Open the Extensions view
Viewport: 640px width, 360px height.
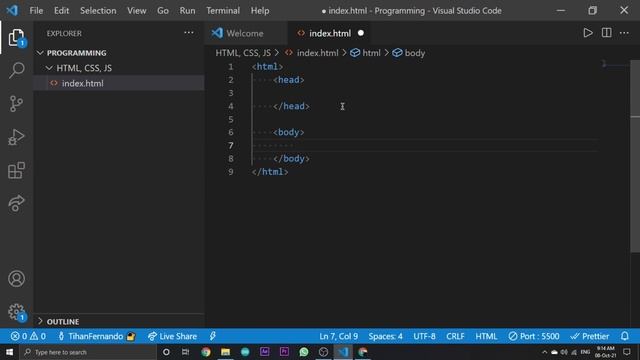click(16, 171)
